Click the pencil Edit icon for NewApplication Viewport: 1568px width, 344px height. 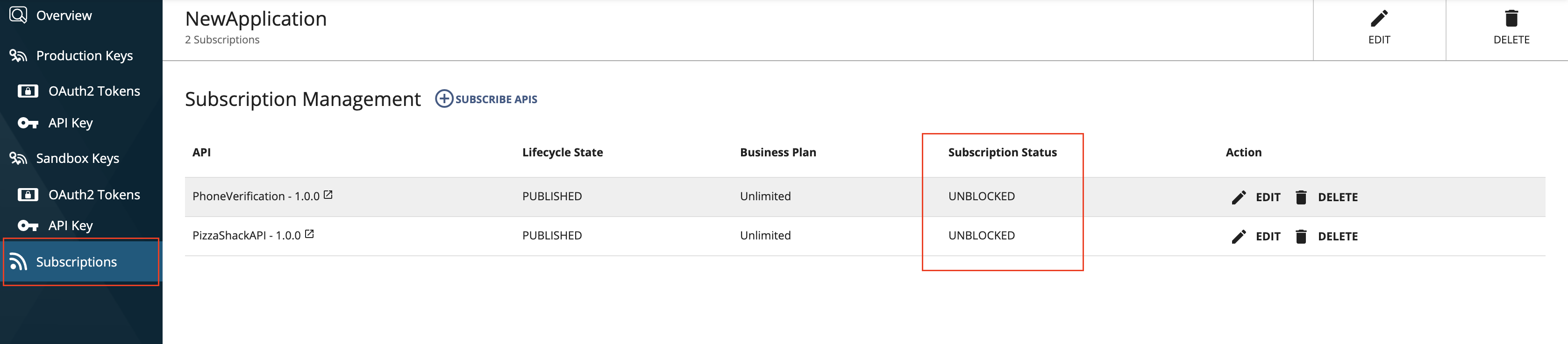tap(1379, 19)
